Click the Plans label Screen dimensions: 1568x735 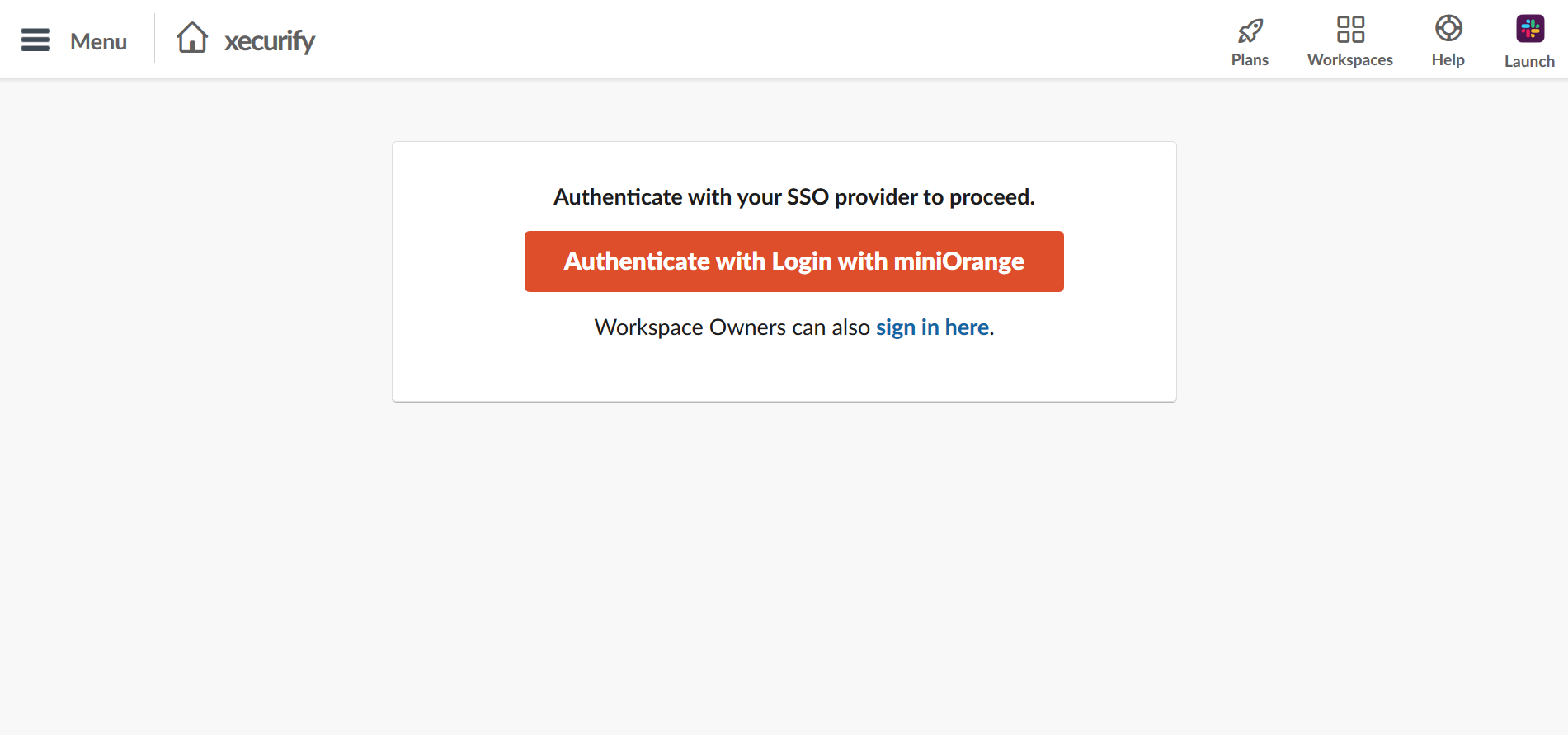tap(1250, 59)
